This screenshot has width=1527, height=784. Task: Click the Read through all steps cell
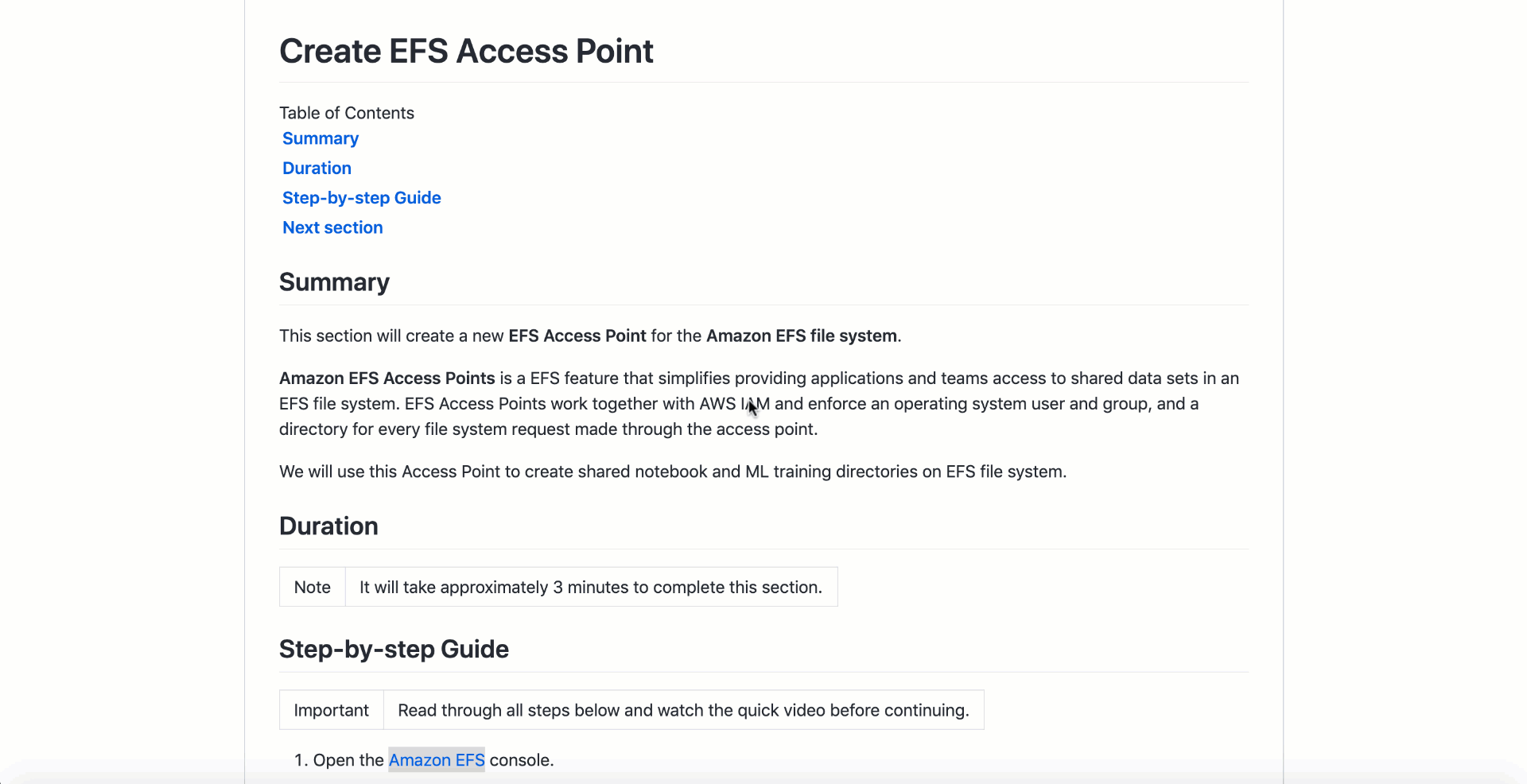(x=683, y=710)
